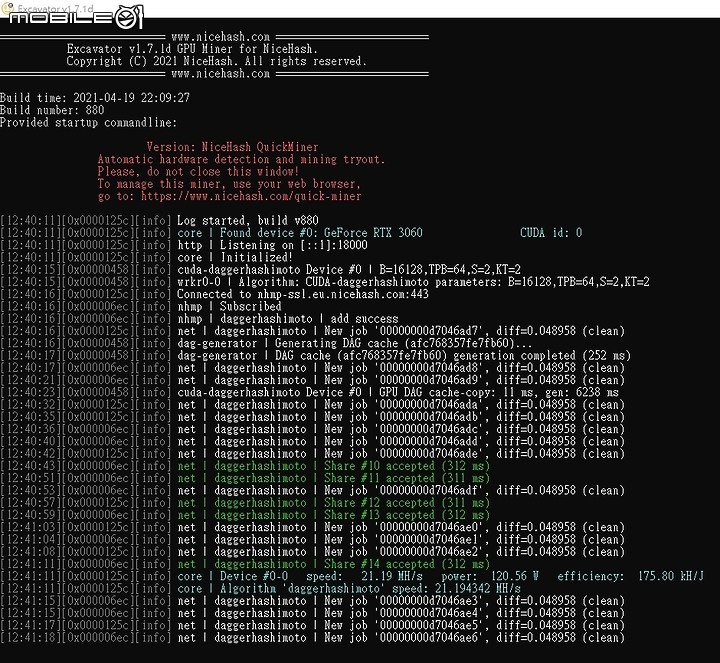720x663 pixels.
Task: Click New job '00000000d7046ae6' line
Action: pyautogui.click(x=401, y=638)
